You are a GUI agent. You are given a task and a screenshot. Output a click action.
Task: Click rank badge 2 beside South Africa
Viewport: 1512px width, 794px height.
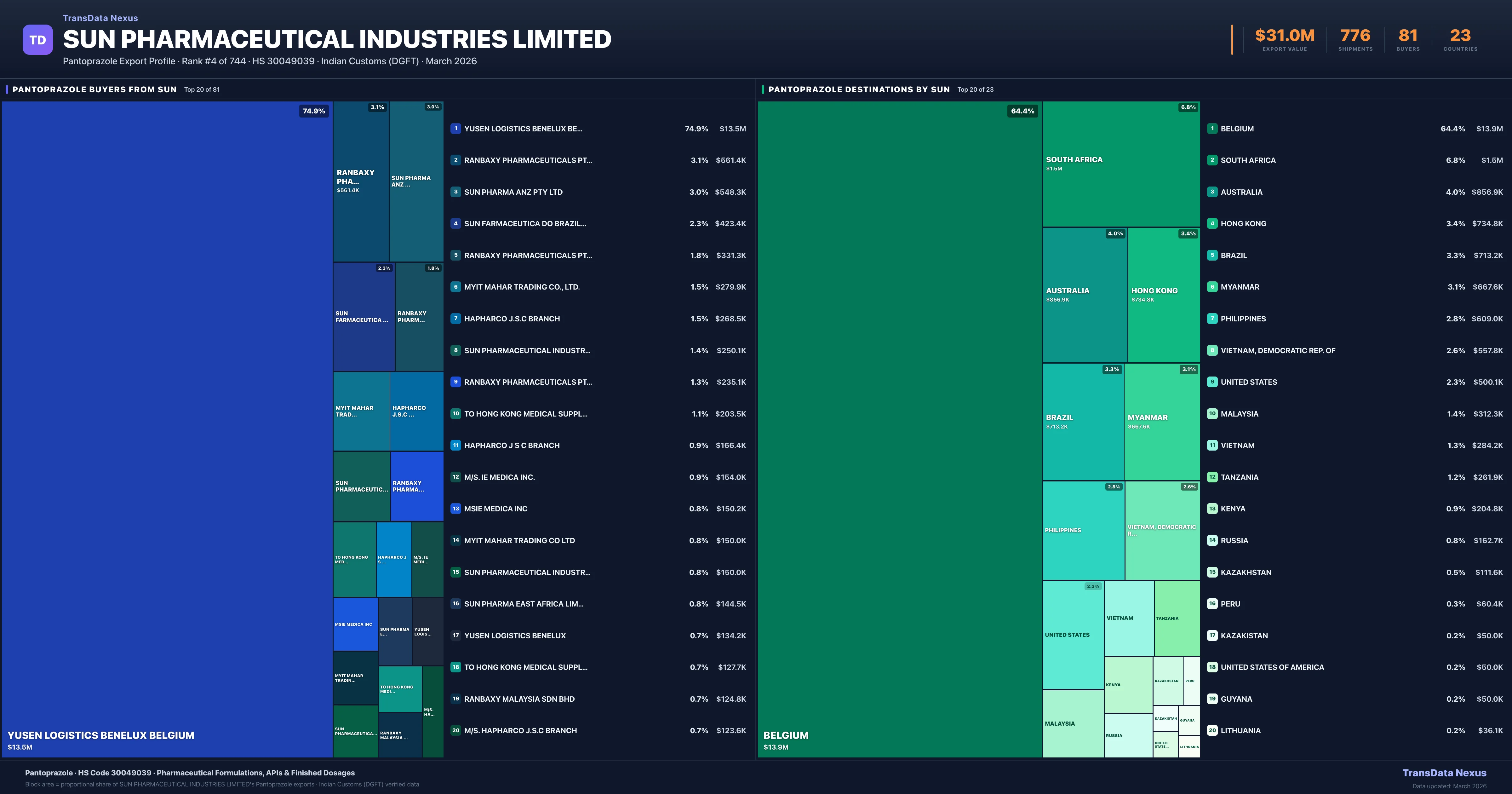(1212, 160)
